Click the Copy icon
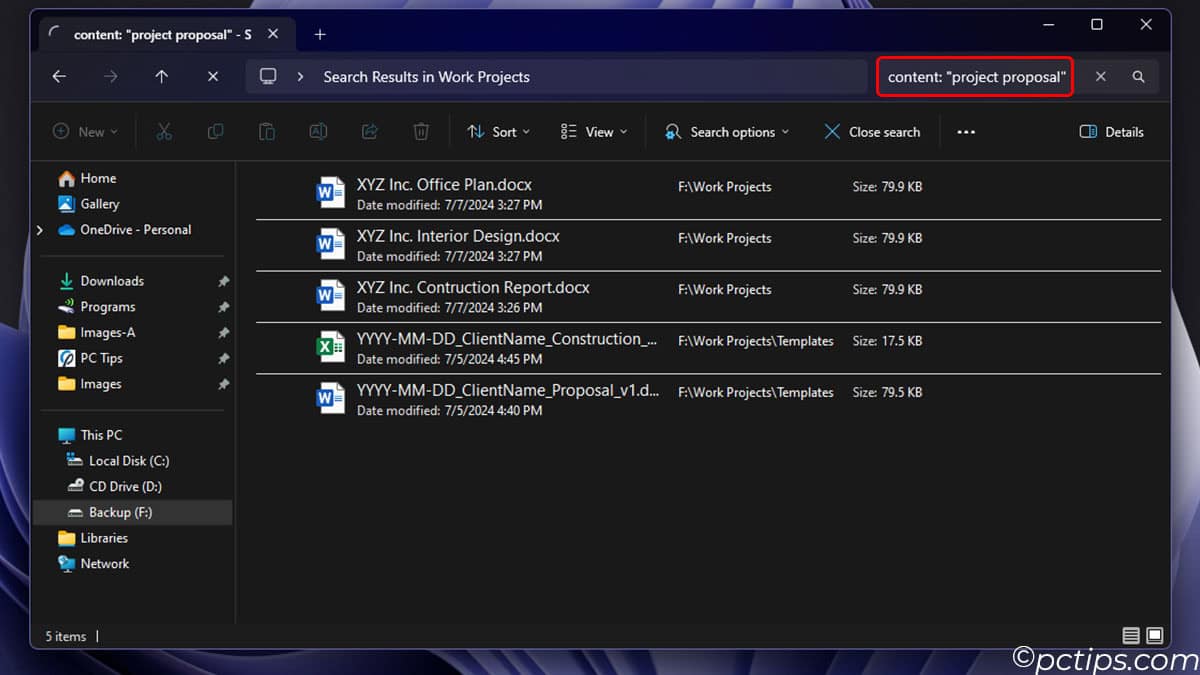 pos(215,131)
